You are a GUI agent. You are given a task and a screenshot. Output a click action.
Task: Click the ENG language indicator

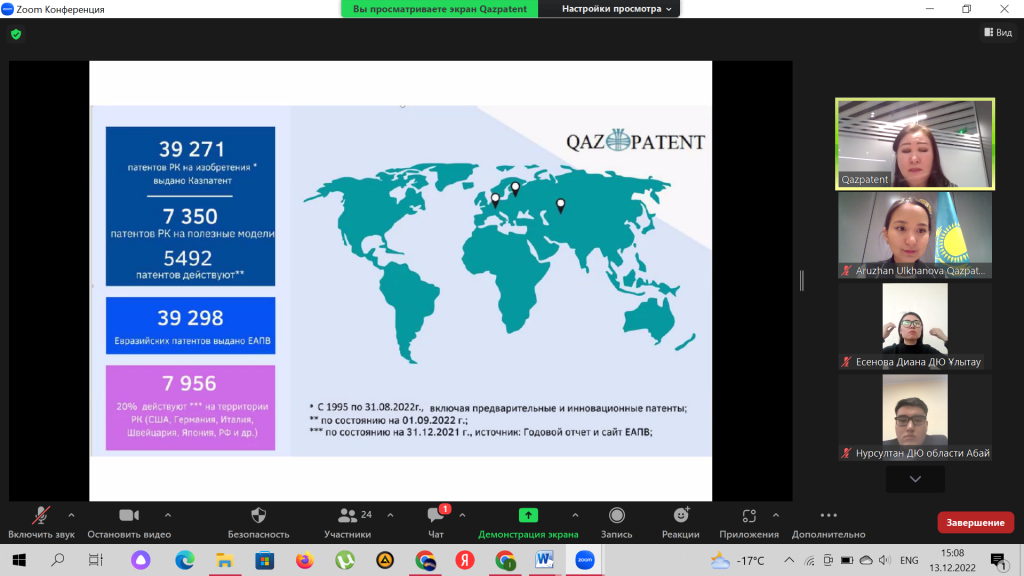[x=909, y=561]
